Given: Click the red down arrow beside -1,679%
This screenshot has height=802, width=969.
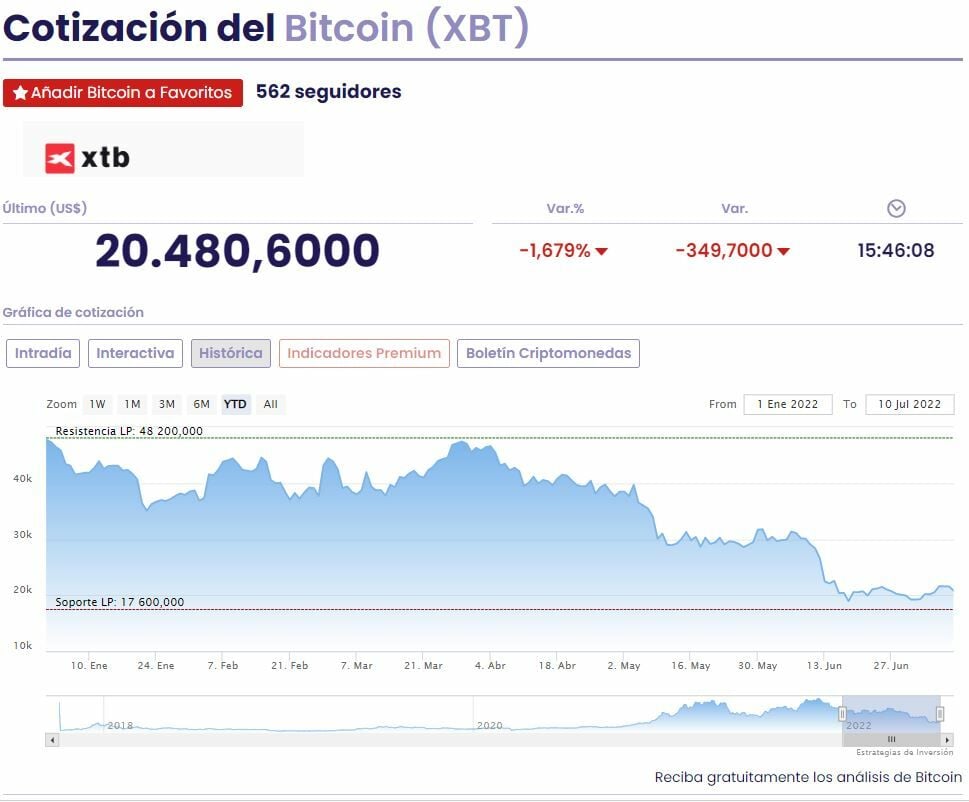Looking at the screenshot, I should pyautogui.click(x=602, y=251).
